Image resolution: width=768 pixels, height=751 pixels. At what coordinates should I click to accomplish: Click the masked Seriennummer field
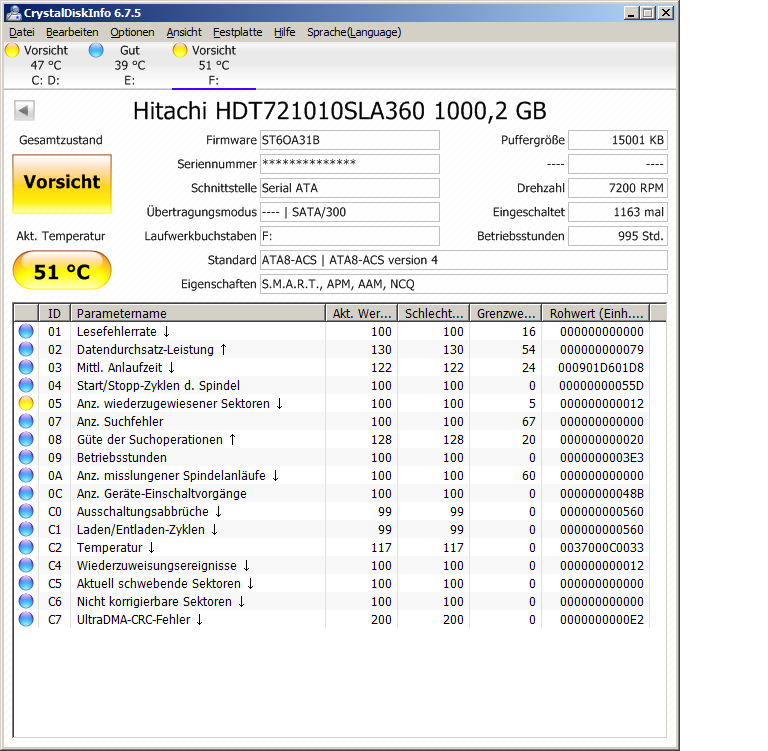pyautogui.click(x=350, y=164)
